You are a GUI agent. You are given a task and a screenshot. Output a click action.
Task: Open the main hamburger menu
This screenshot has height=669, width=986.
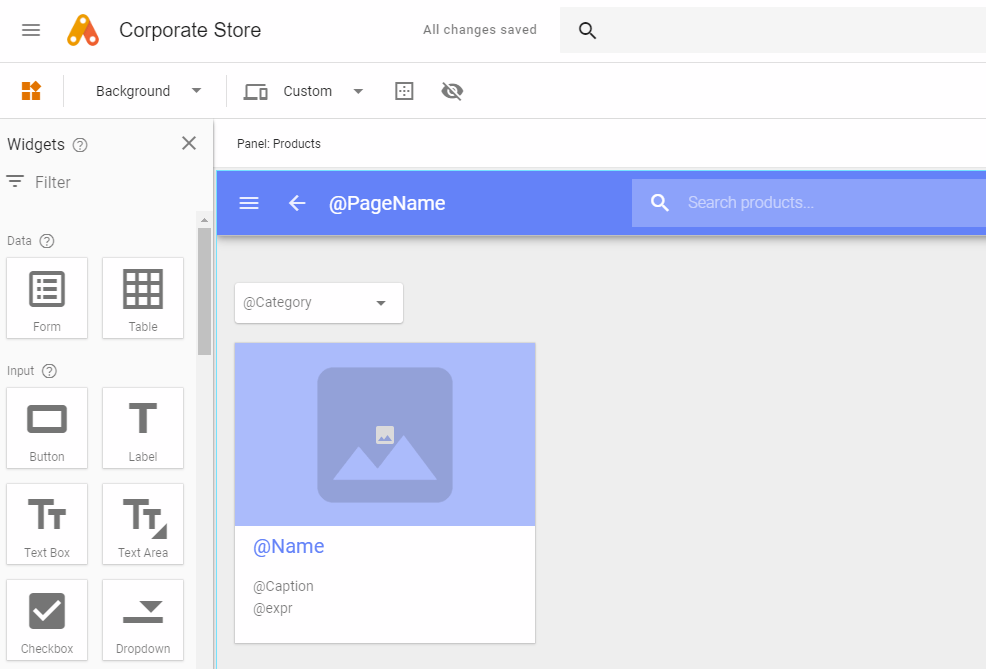pyautogui.click(x=30, y=30)
